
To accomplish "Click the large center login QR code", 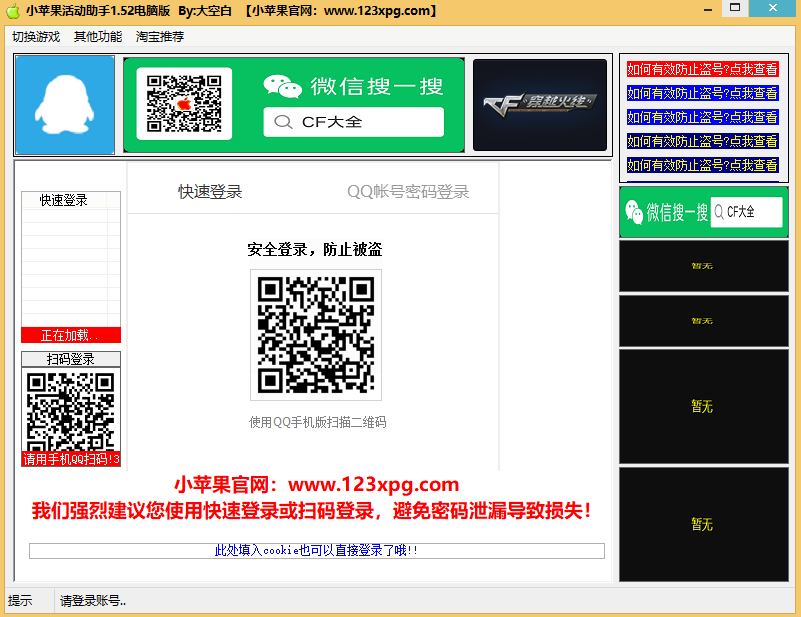I will pos(316,335).
